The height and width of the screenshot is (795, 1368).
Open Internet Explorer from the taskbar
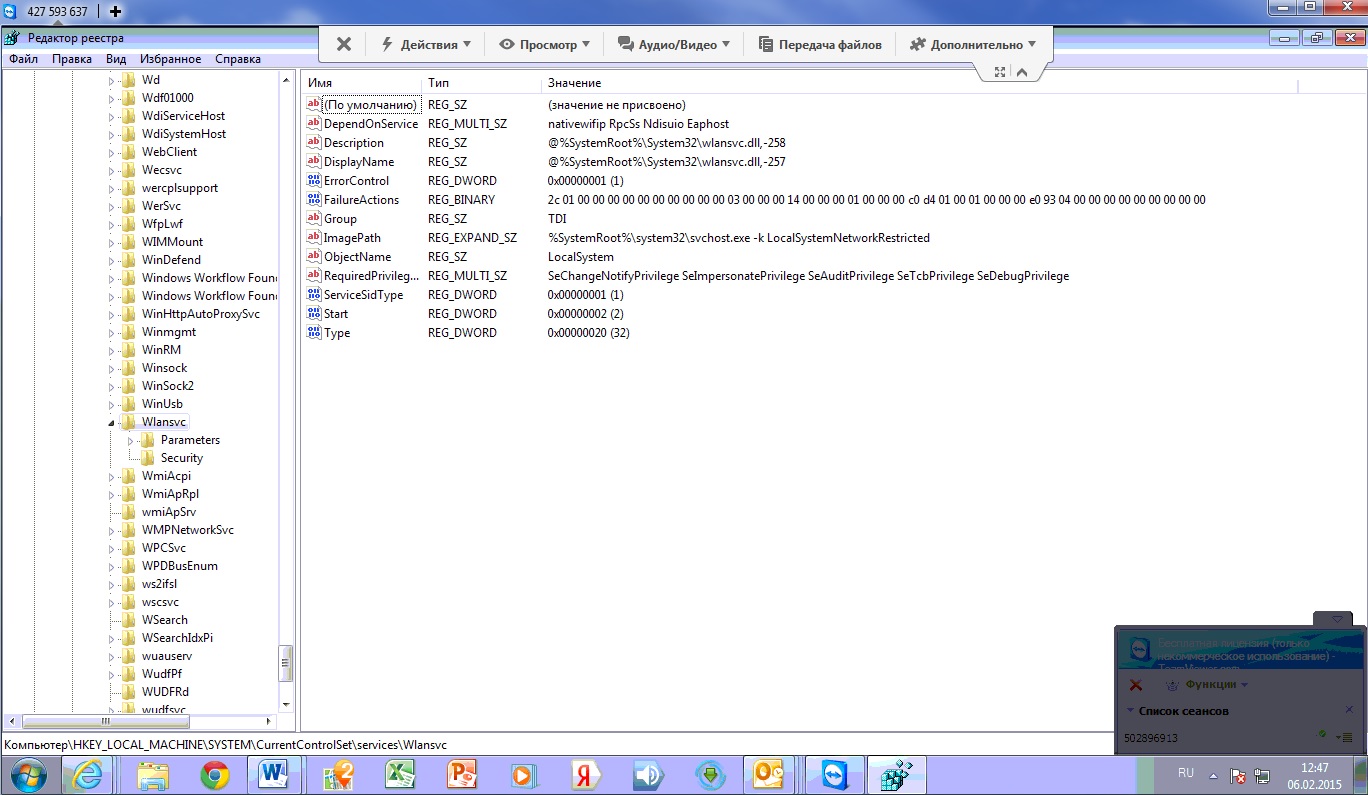click(x=87, y=775)
